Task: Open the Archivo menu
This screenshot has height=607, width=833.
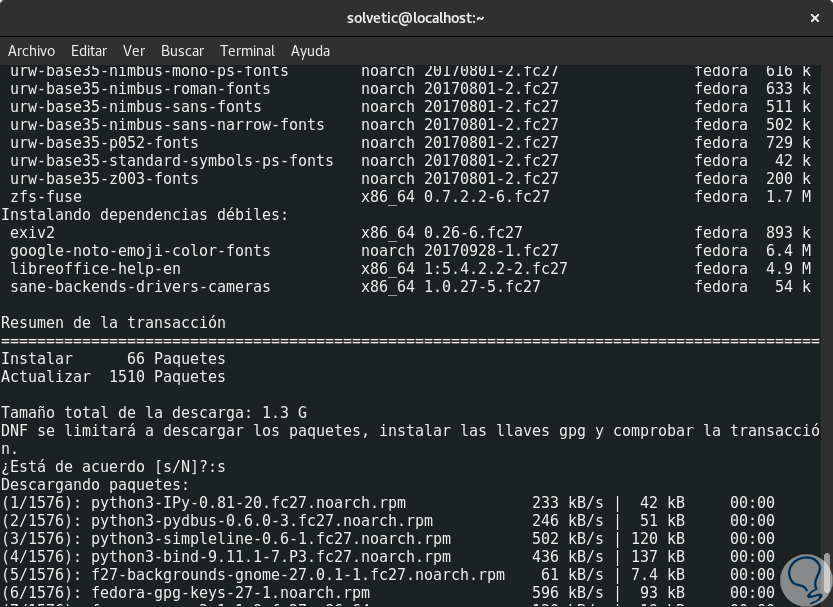Action: [x=31, y=51]
